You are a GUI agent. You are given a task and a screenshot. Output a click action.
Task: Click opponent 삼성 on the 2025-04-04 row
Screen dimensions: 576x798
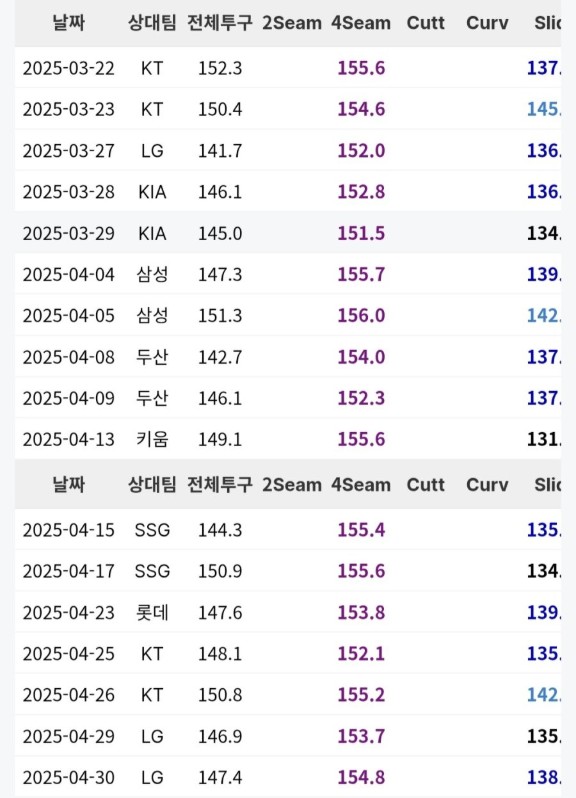click(152, 274)
